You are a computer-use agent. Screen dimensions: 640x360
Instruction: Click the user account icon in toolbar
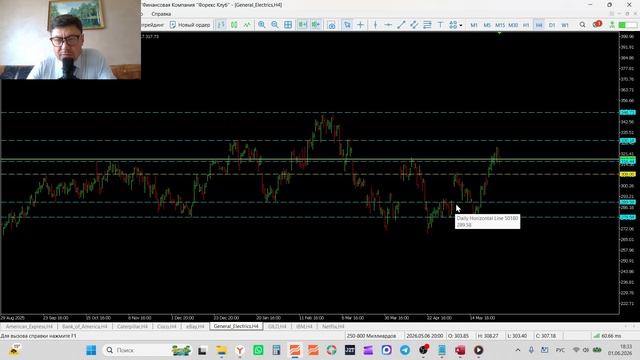612,25
